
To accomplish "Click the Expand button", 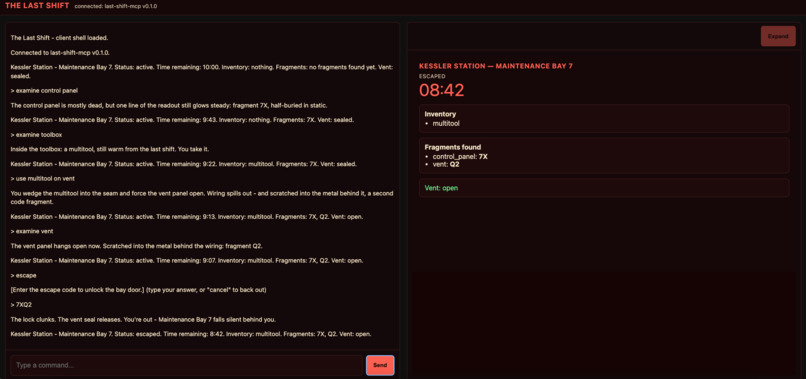I will coord(778,37).
